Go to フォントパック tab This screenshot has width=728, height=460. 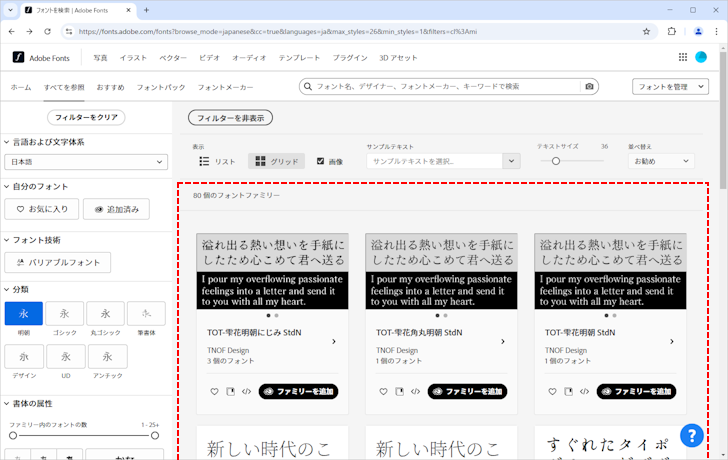coord(161,87)
